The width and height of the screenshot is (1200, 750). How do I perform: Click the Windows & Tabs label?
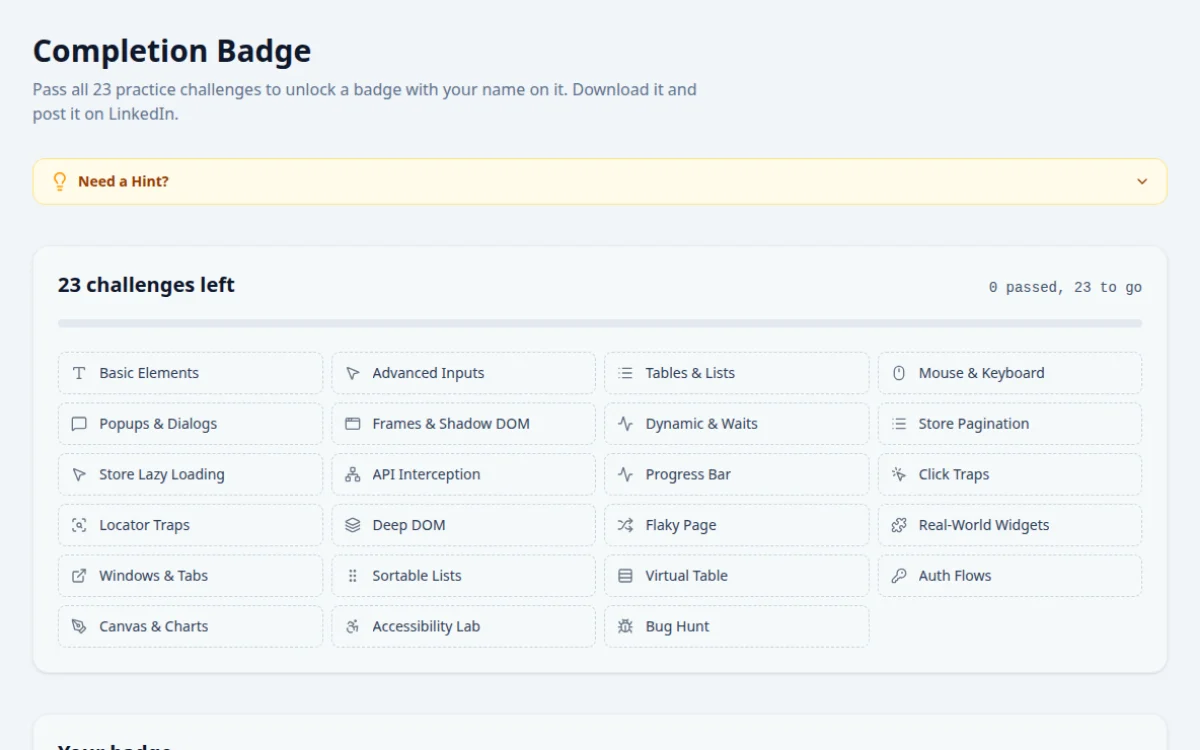[154, 576]
